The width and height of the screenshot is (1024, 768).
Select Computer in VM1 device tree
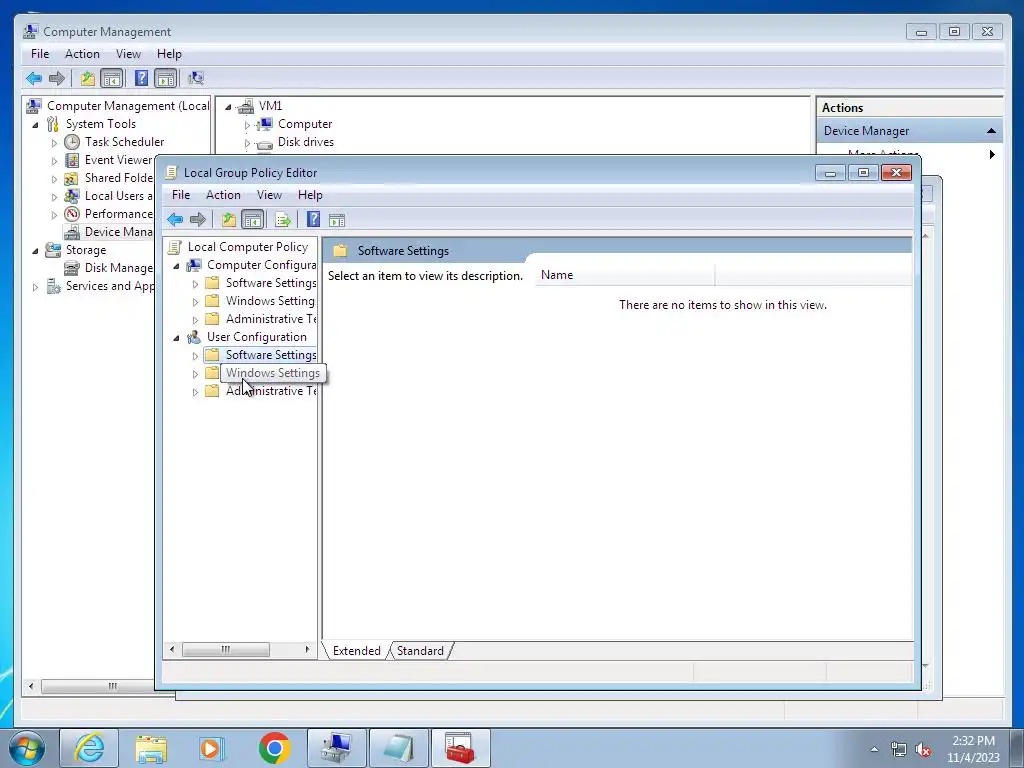[x=305, y=124]
